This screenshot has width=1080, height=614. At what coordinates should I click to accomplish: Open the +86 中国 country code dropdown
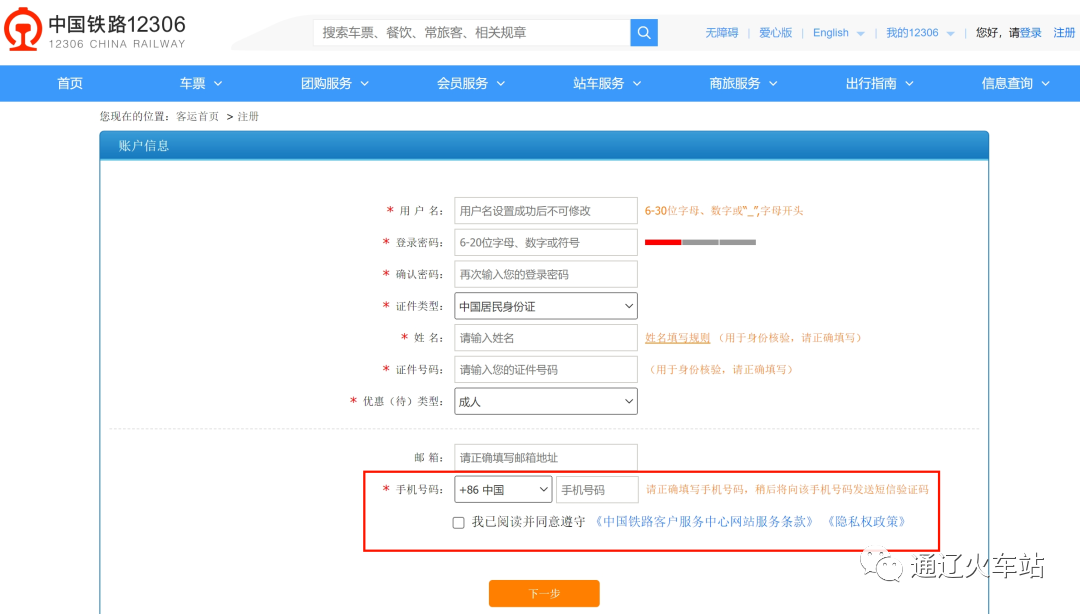coord(503,489)
